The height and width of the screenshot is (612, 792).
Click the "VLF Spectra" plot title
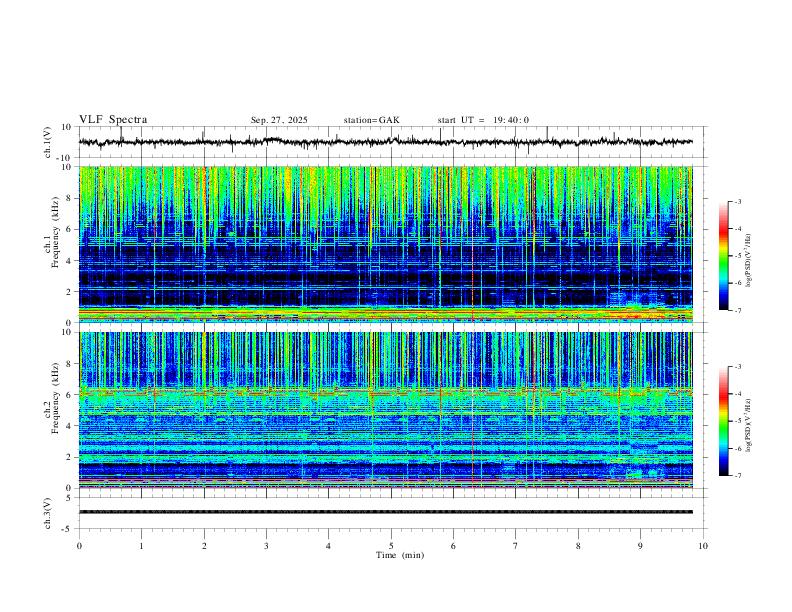tap(113, 120)
